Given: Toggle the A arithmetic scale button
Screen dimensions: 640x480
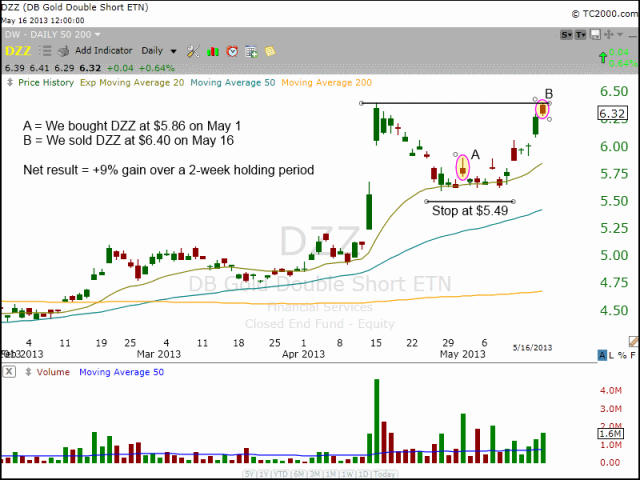Looking at the screenshot, I should 602,356.
